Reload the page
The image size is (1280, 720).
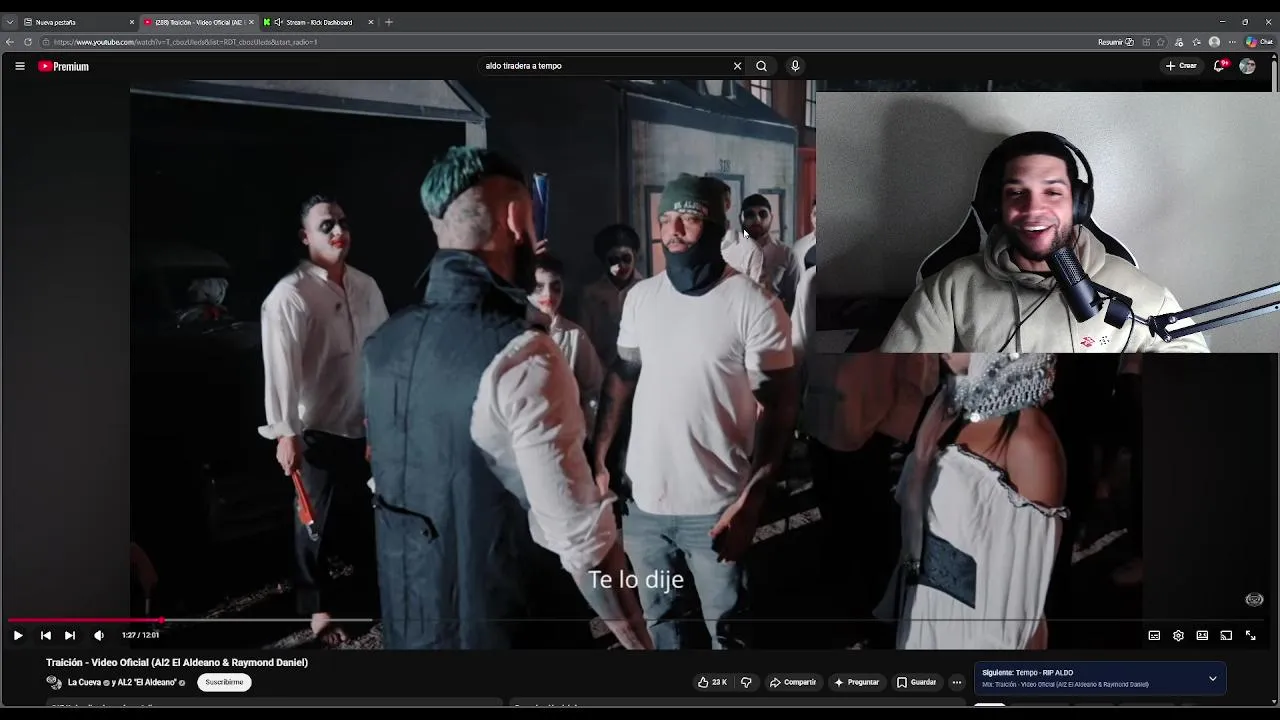point(28,42)
